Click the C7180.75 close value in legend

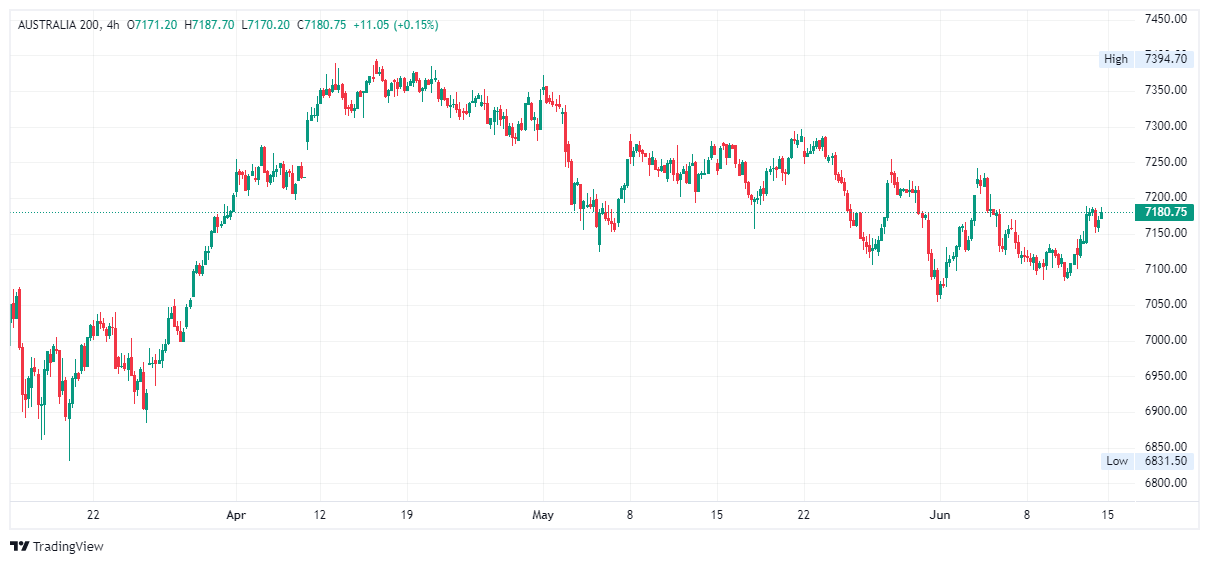click(322, 24)
